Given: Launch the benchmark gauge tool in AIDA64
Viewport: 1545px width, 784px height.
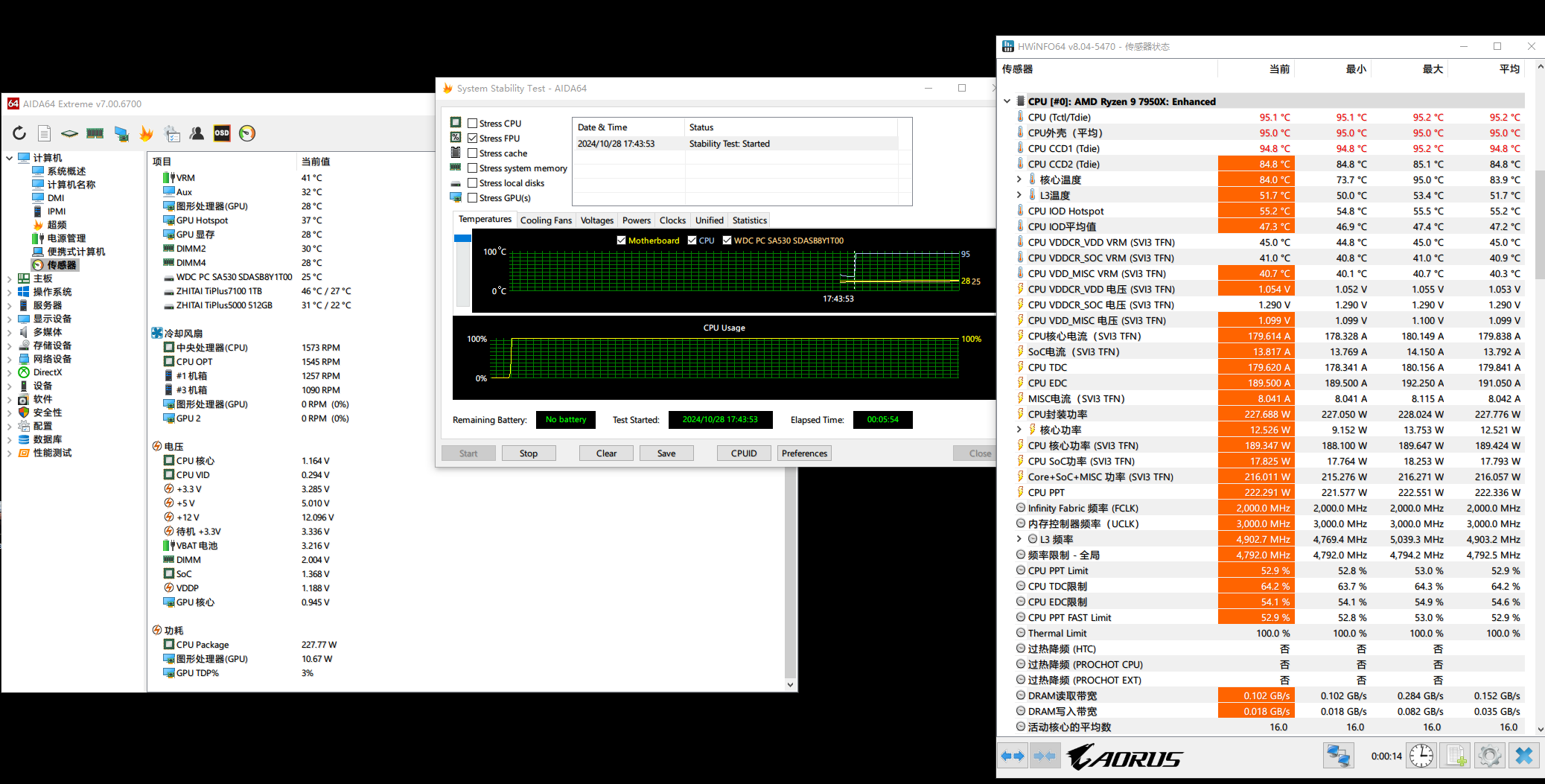Looking at the screenshot, I should 247,133.
